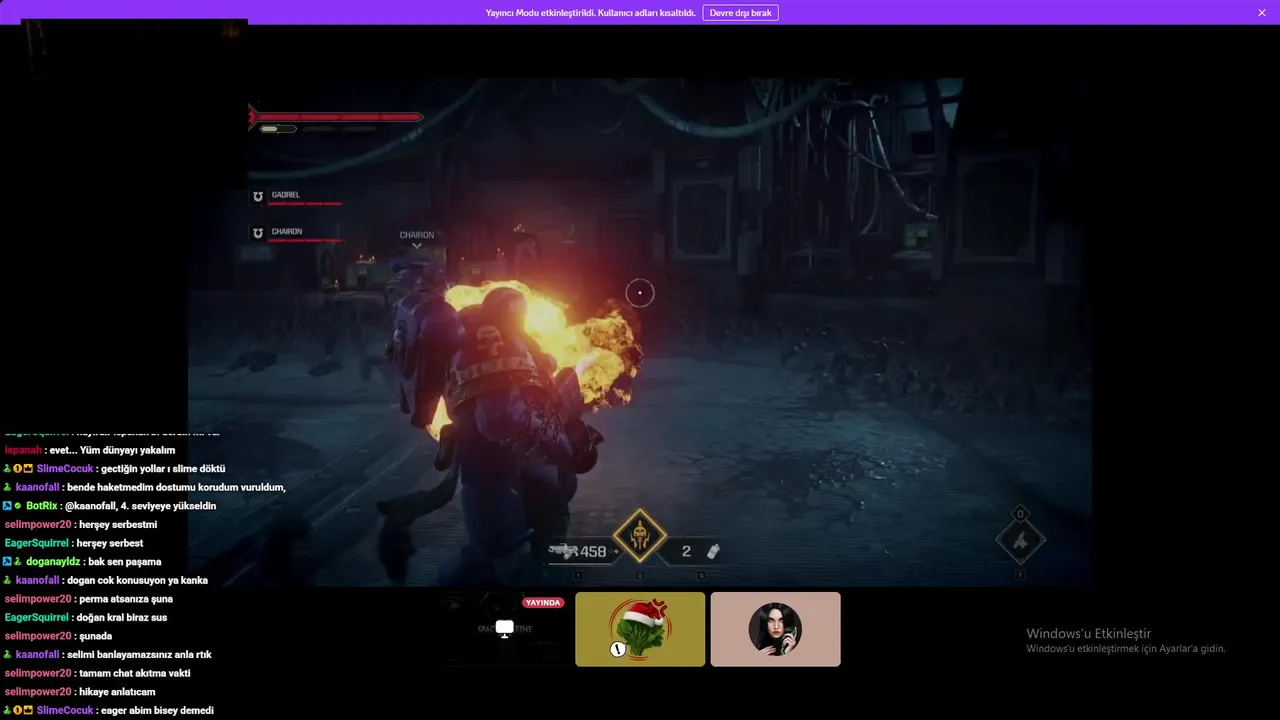Click the BotRix username in chat
The height and width of the screenshot is (720, 1280).
[x=41, y=506]
